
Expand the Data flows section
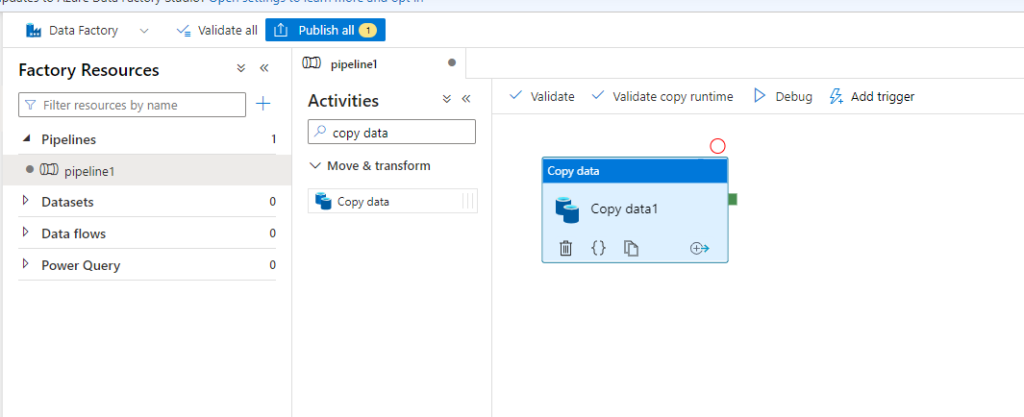[x=26, y=234]
